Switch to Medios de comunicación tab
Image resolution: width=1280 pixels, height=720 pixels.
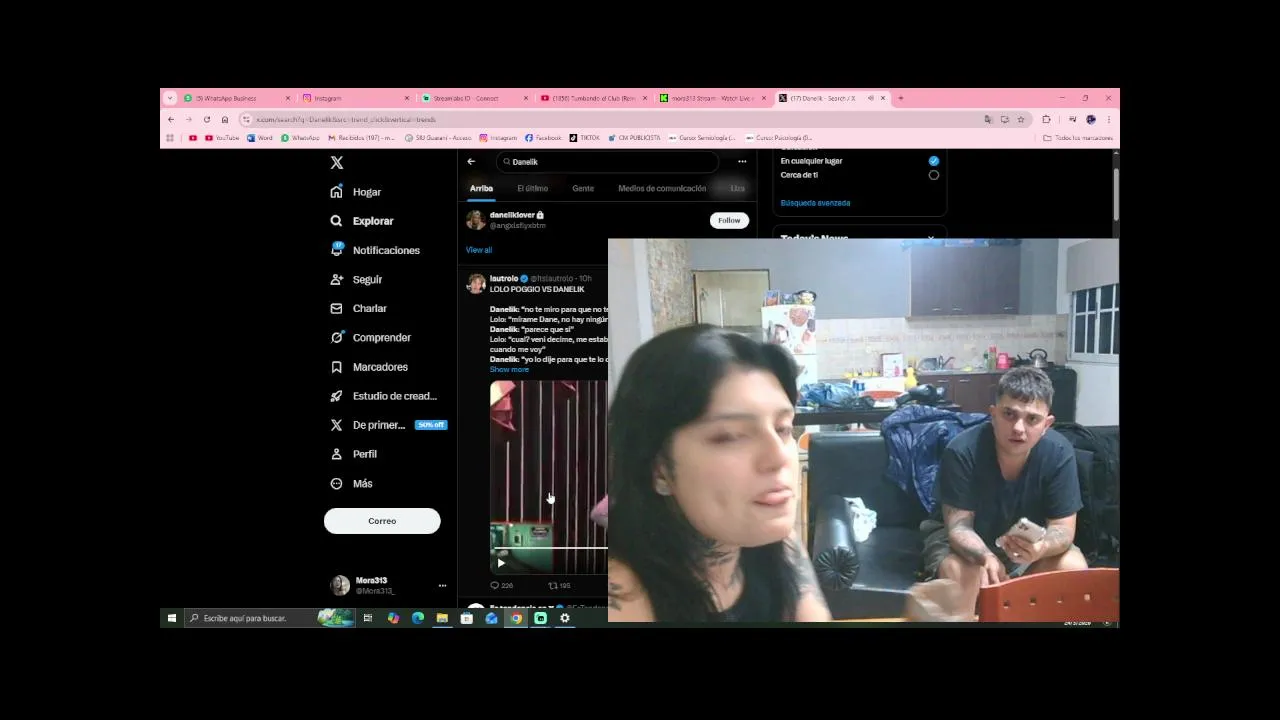(x=662, y=188)
